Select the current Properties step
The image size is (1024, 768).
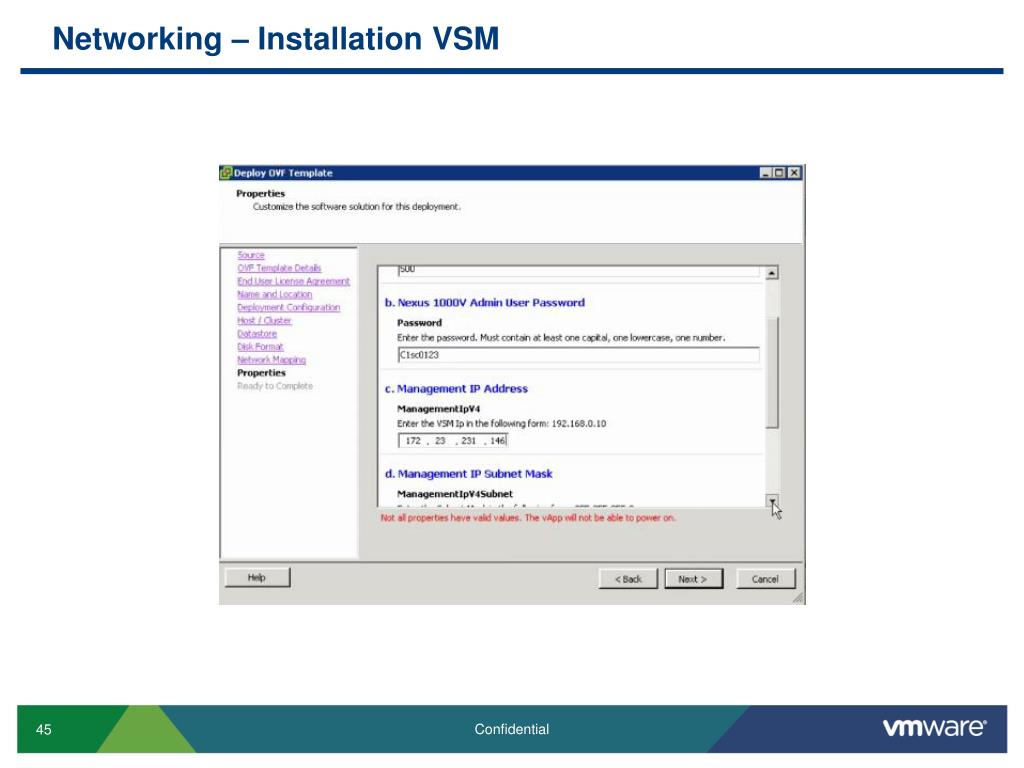261,373
